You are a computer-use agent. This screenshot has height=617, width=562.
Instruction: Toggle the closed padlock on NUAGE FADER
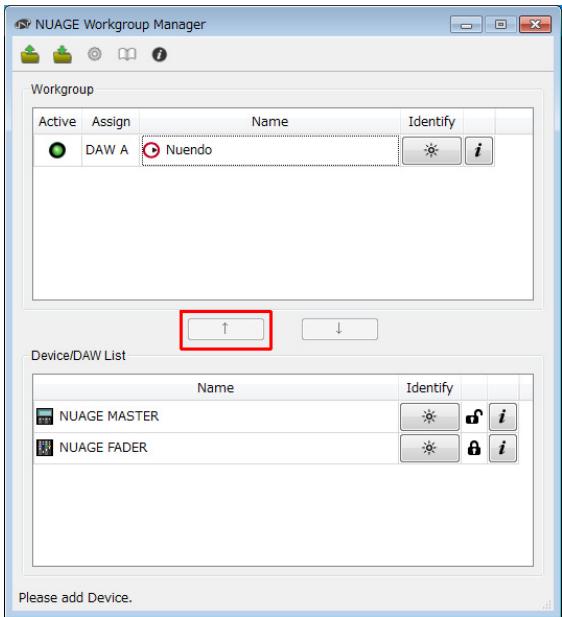tap(474, 448)
